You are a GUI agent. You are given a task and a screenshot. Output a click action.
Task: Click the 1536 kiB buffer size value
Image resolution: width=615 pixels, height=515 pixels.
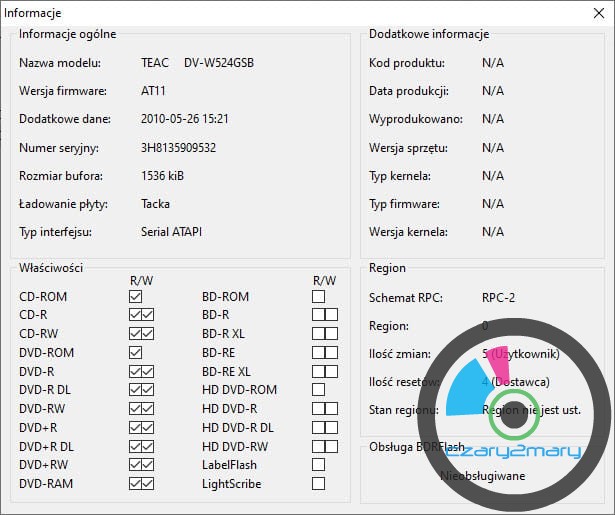(x=162, y=175)
